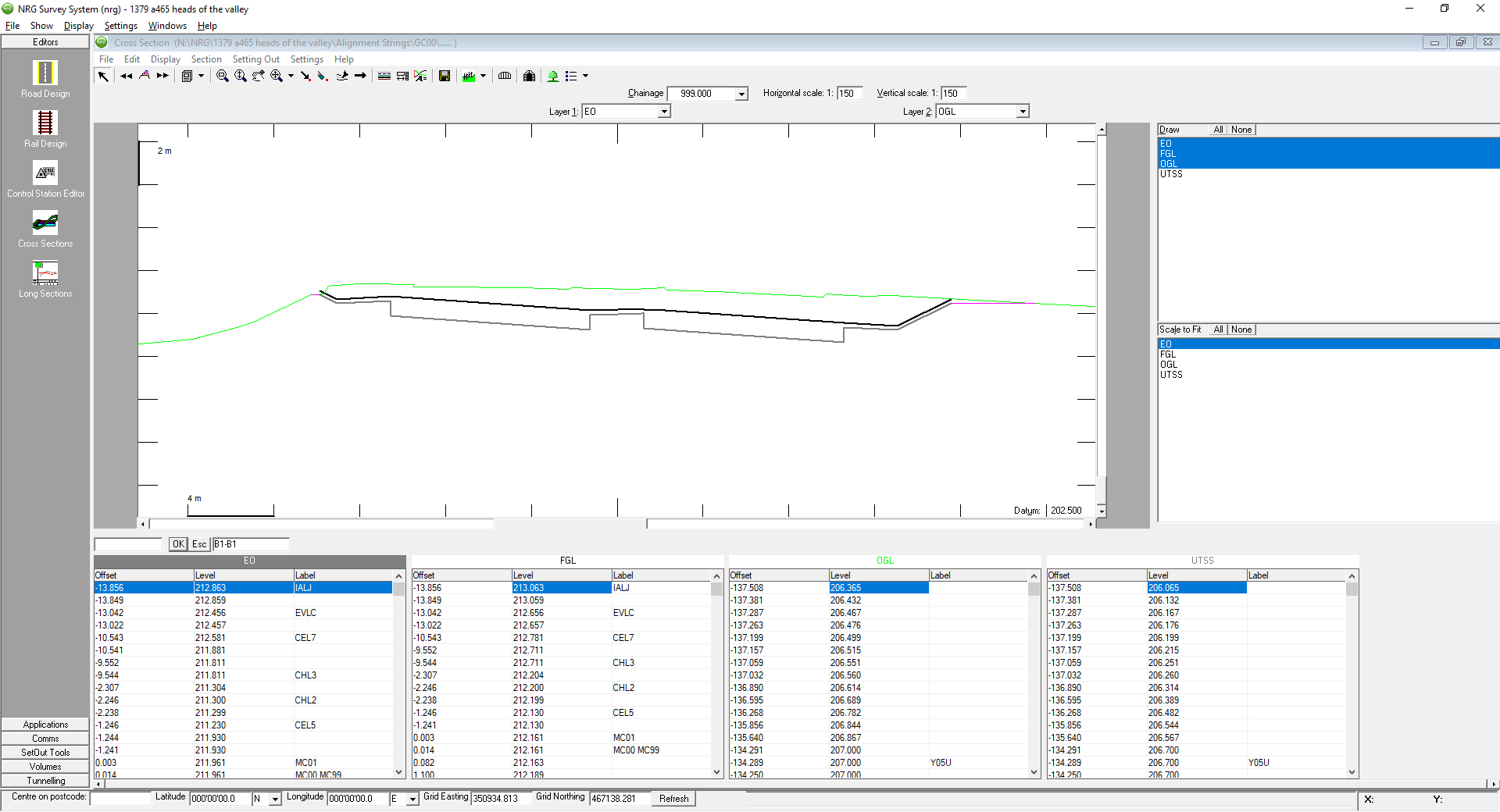This screenshot has width=1500, height=812.
Task: Open the Tunnelling sidebar section
Action: tap(45, 781)
